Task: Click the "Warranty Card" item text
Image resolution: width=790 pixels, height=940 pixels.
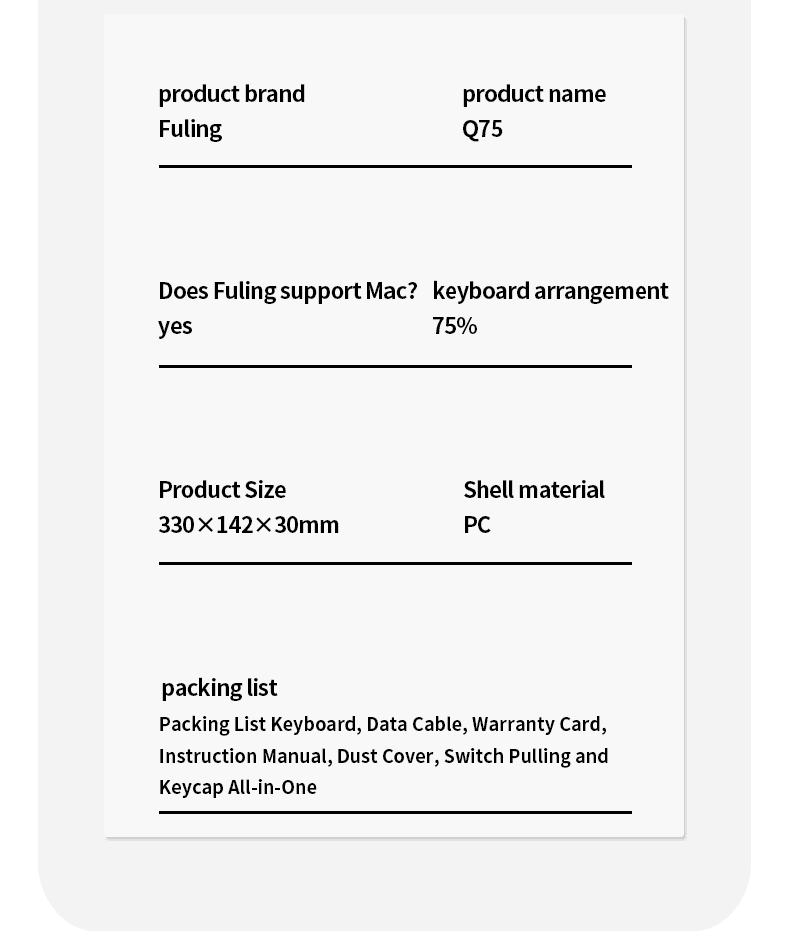Action: click(536, 724)
